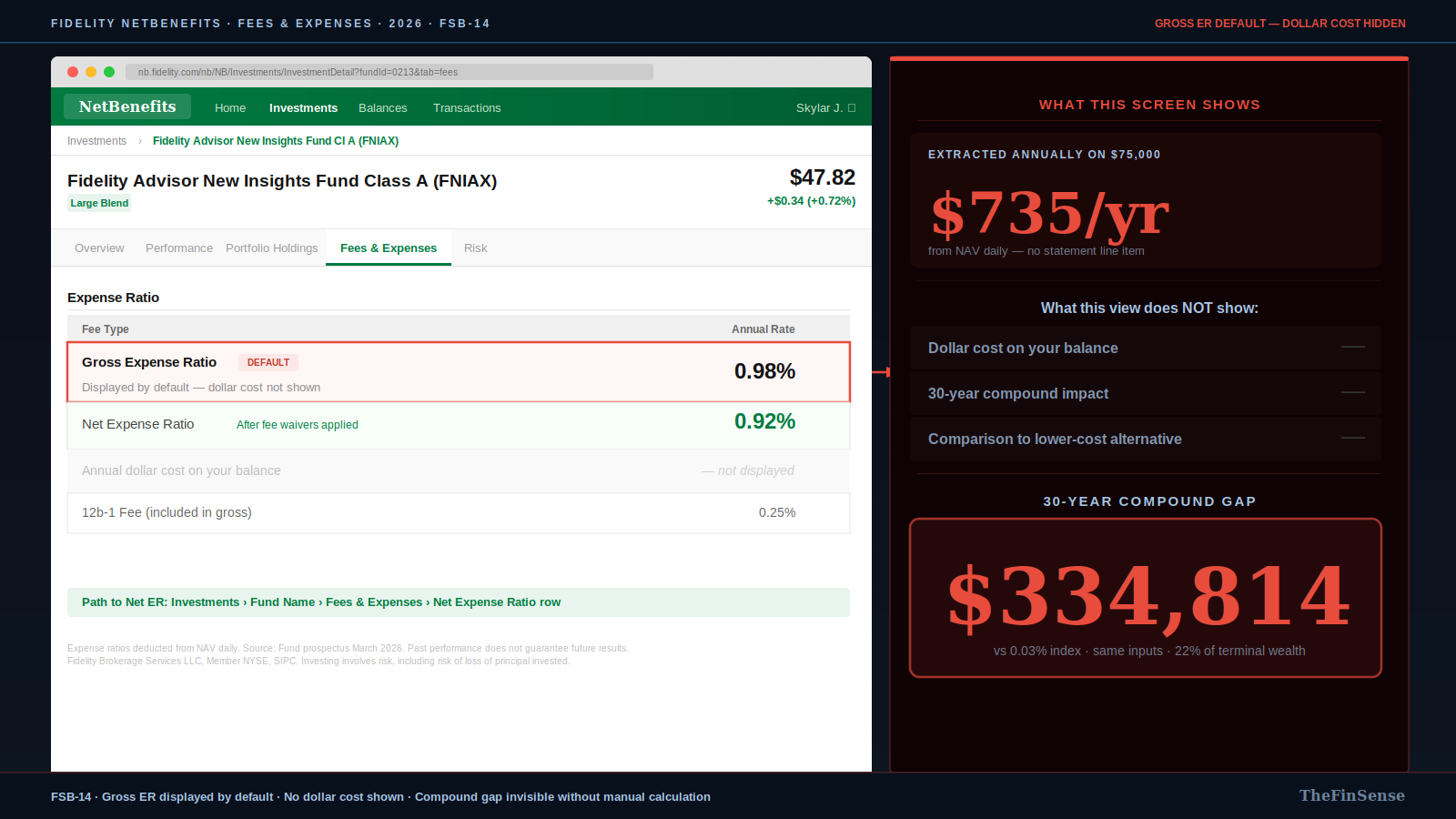Click the dash icon next to Dollar cost row
This screenshot has width=1456, height=819.
[x=1353, y=347]
